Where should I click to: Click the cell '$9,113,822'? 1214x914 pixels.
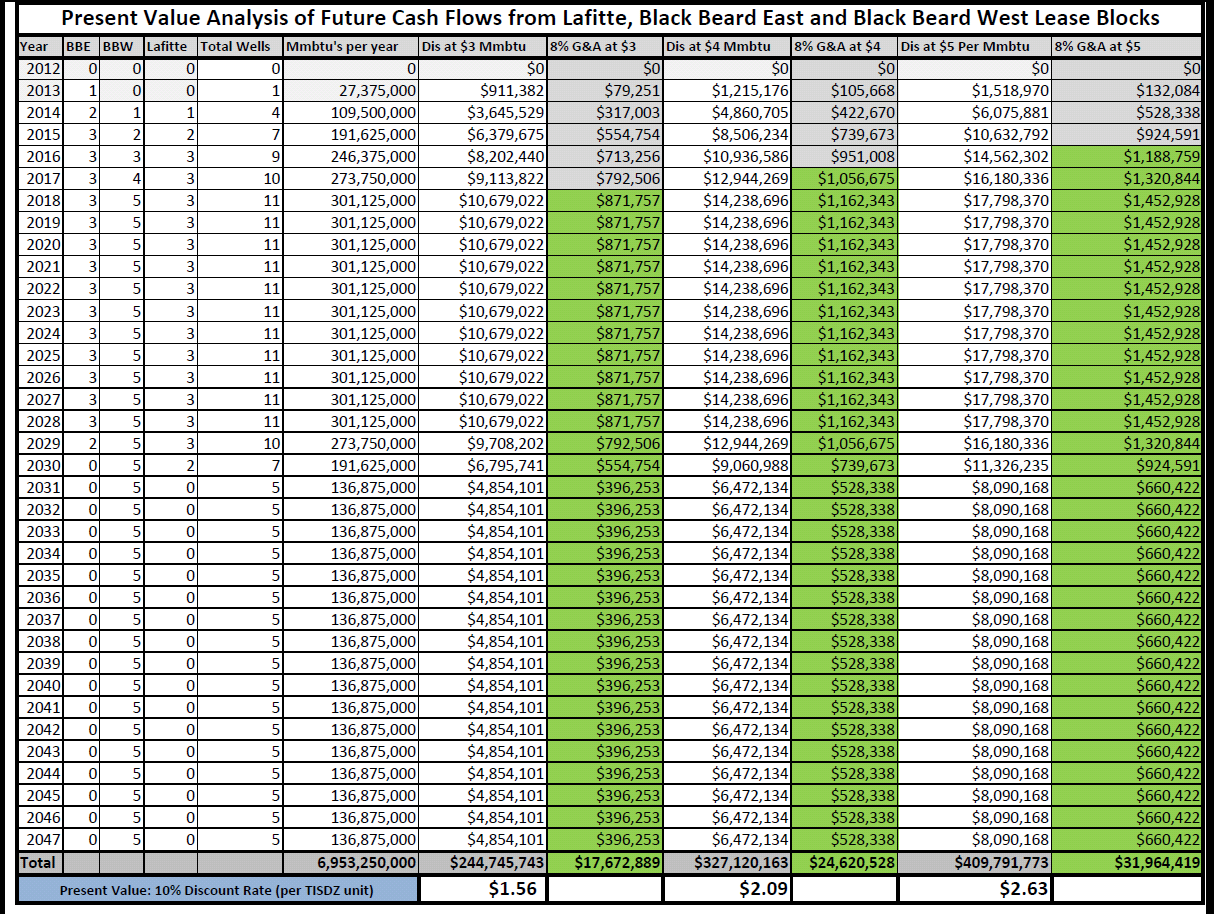click(483, 179)
